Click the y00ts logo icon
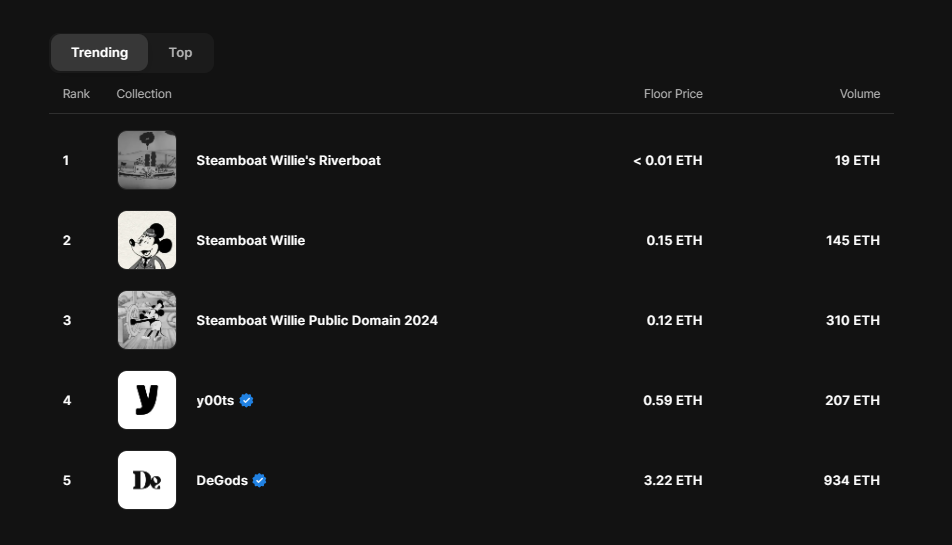Viewport: 952px width, 545px height. point(147,400)
